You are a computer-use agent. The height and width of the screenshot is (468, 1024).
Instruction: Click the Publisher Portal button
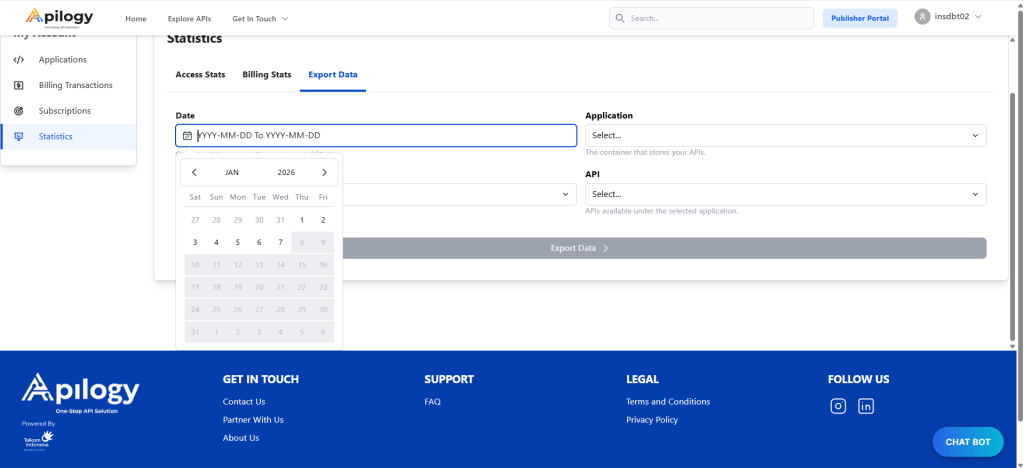click(859, 18)
